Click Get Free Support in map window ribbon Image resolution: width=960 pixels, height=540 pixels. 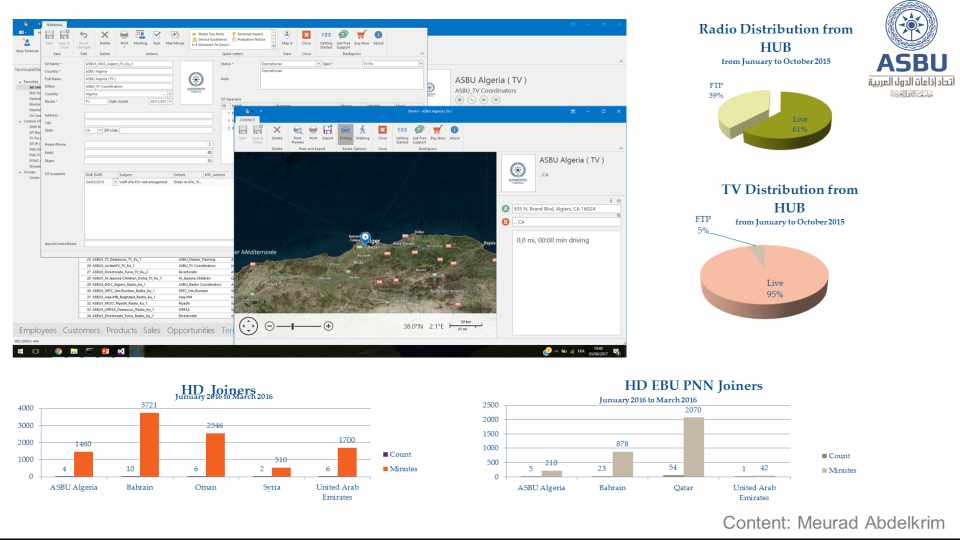419,133
